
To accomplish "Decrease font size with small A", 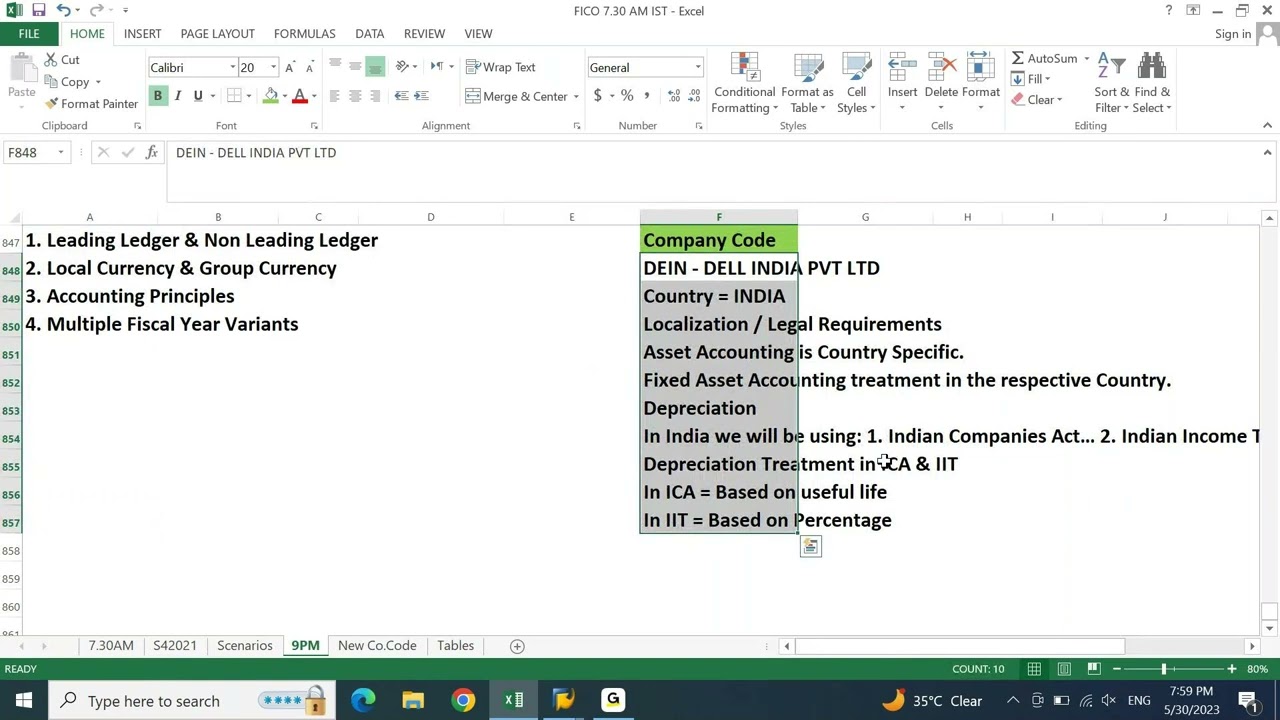I will pyautogui.click(x=310, y=67).
